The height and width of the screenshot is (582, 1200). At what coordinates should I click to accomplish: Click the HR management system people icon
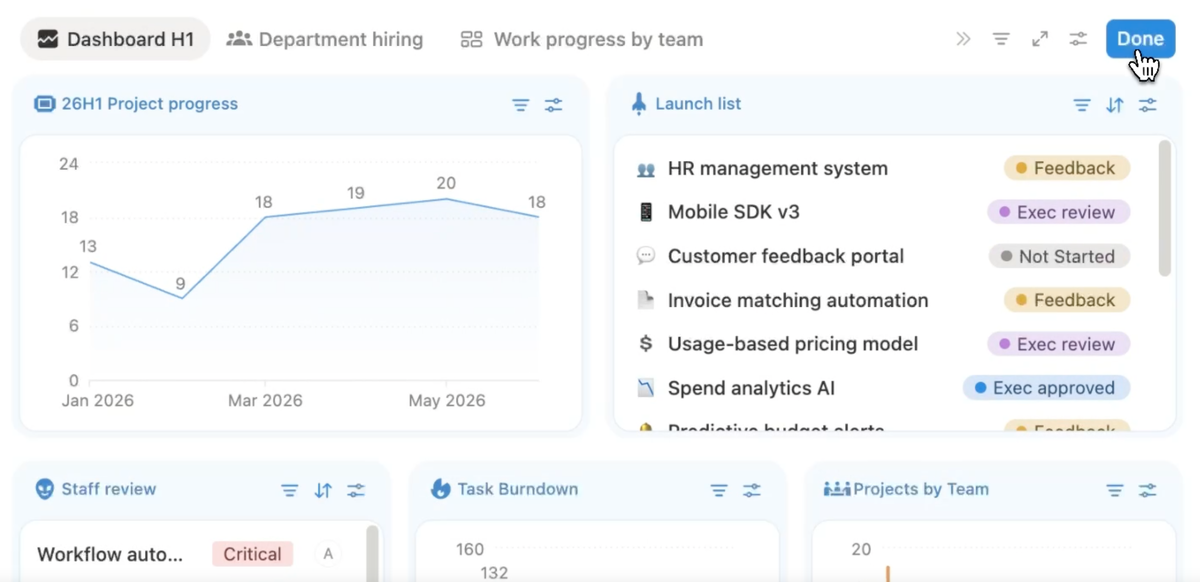coord(645,169)
